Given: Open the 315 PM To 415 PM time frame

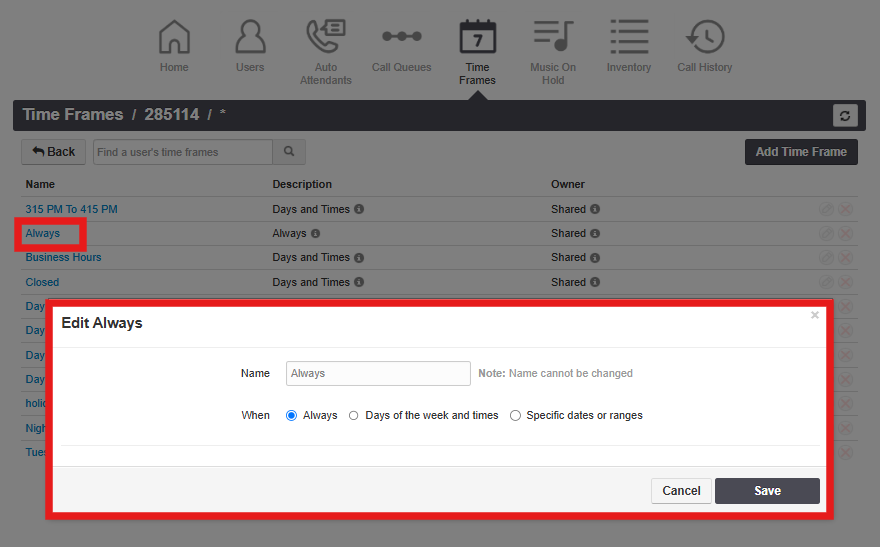Looking at the screenshot, I should click(x=71, y=209).
